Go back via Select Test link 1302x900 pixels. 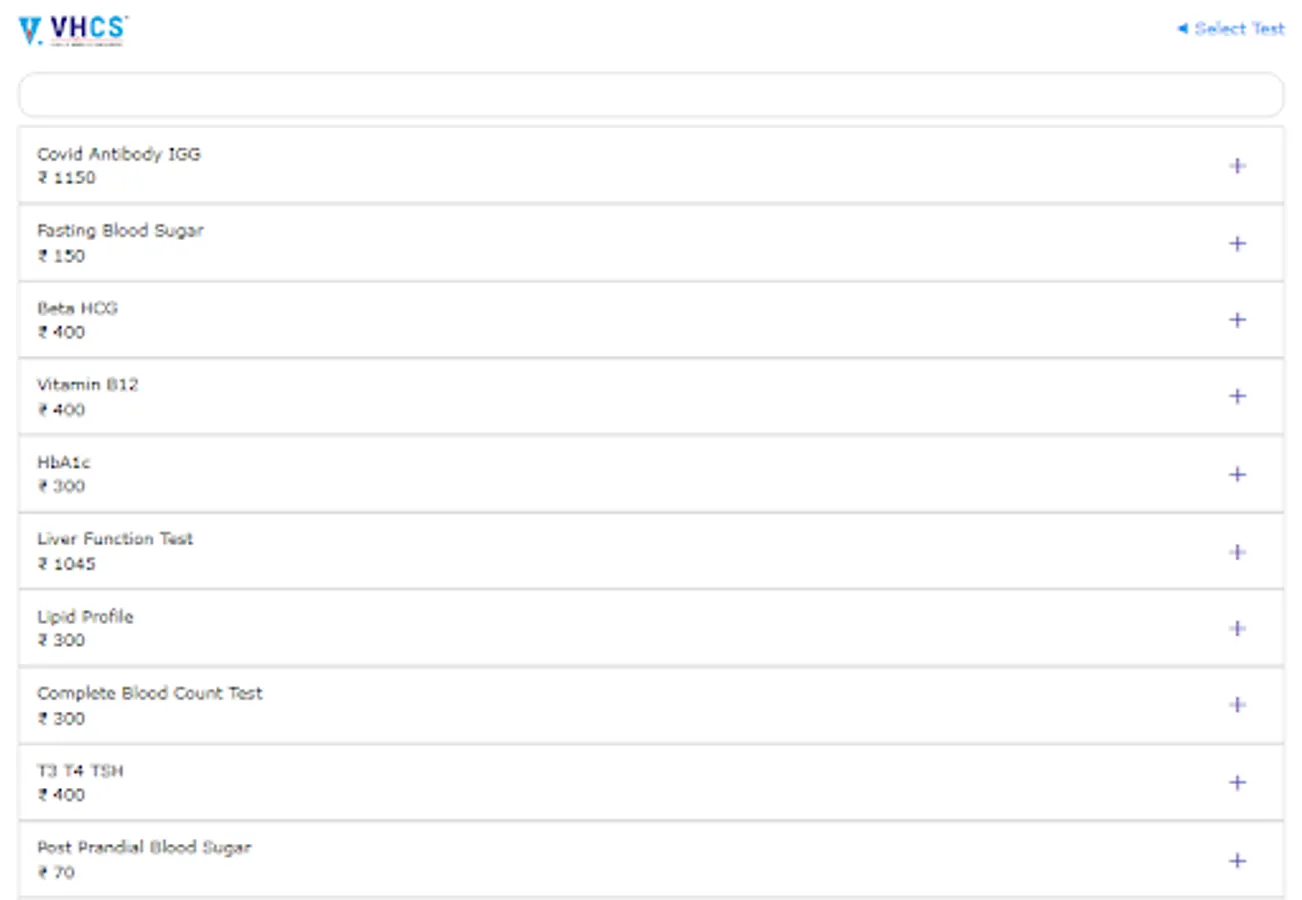(1231, 29)
